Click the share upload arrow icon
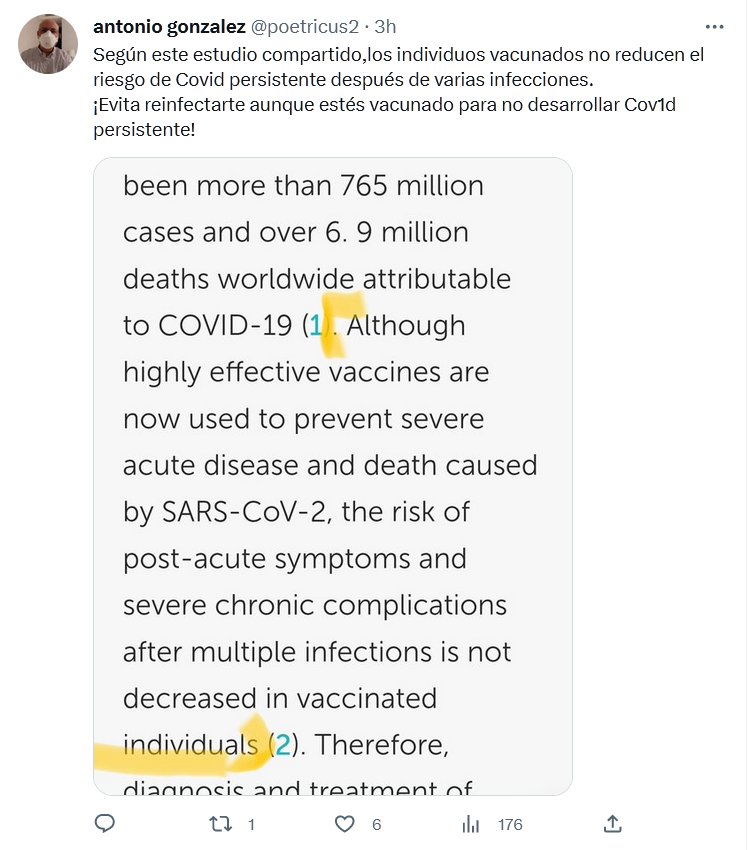 click(x=613, y=824)
